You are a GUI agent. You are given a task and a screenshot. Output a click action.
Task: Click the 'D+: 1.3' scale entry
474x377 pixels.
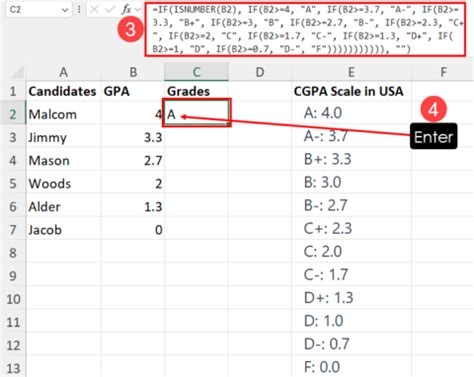point(328,297)
